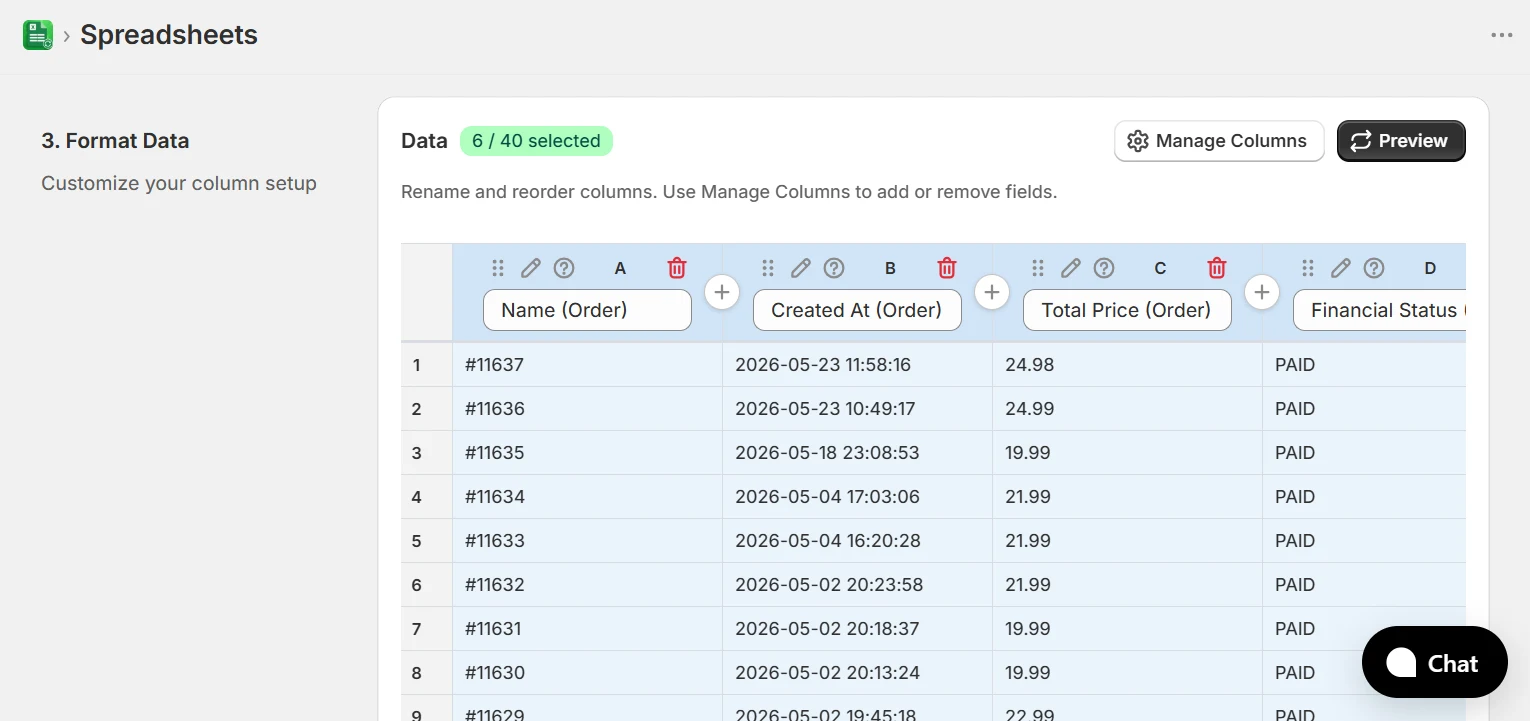Click date cell 2026-05-02 20:18:37
This screenshot has width=1530, height=721.
(857, 629)
